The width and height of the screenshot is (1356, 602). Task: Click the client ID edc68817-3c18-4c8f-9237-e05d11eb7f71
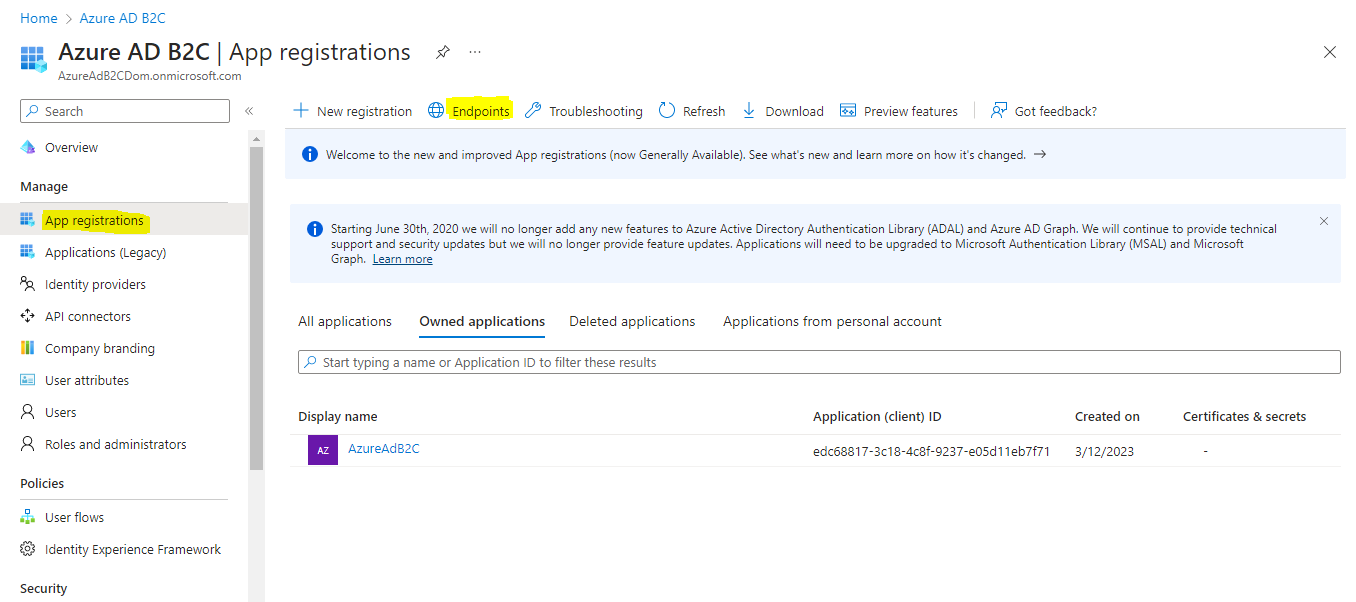(932, 451)
